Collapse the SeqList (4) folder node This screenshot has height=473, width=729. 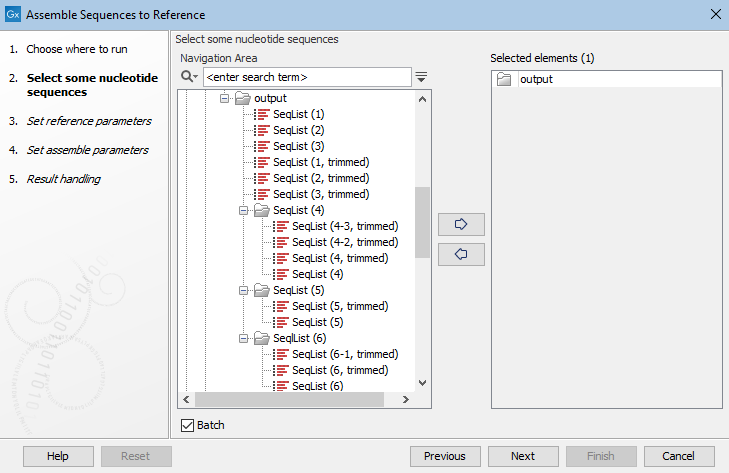pyautogui.click(x=245, y=210)
